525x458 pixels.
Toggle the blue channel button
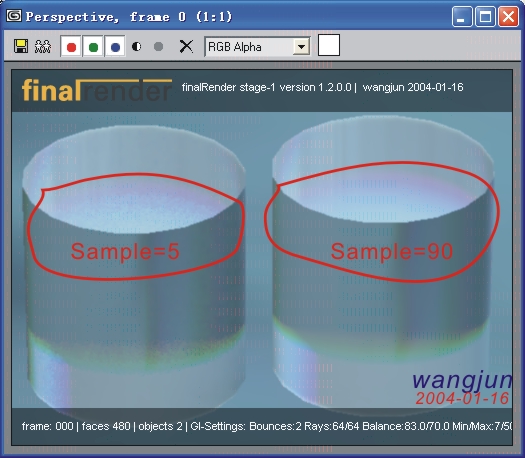coord(115,47)
